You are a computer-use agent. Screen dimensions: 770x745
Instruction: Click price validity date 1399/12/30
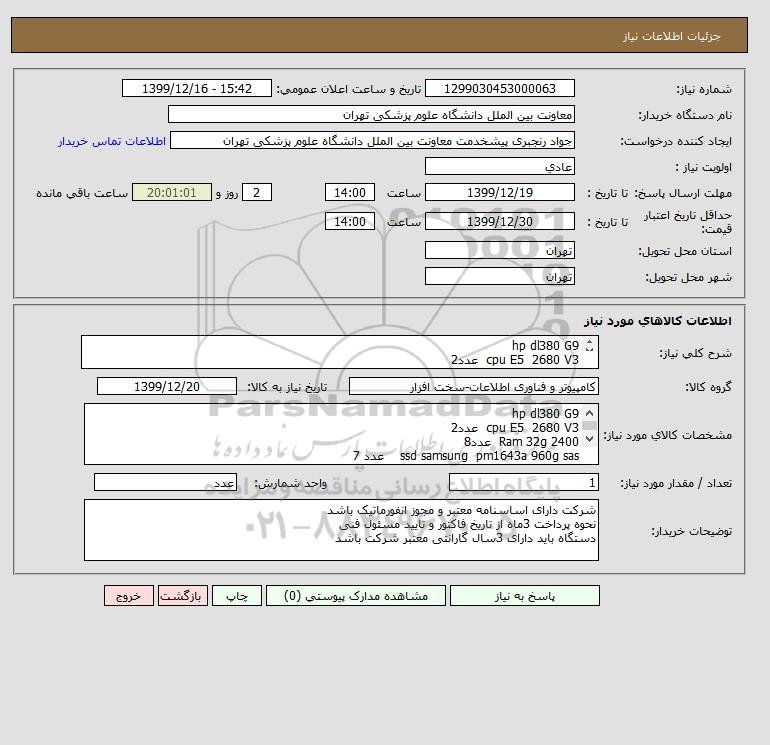499,221
